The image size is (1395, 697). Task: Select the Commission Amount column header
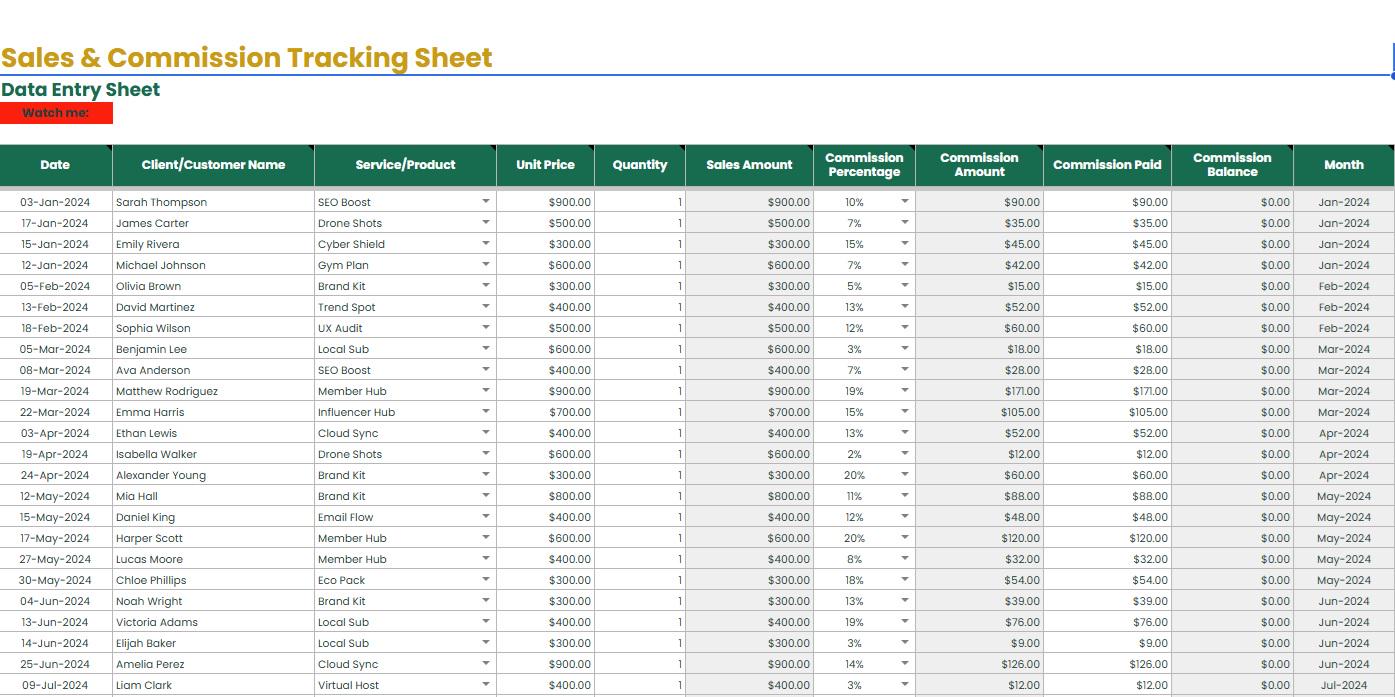tap(979, 165)
